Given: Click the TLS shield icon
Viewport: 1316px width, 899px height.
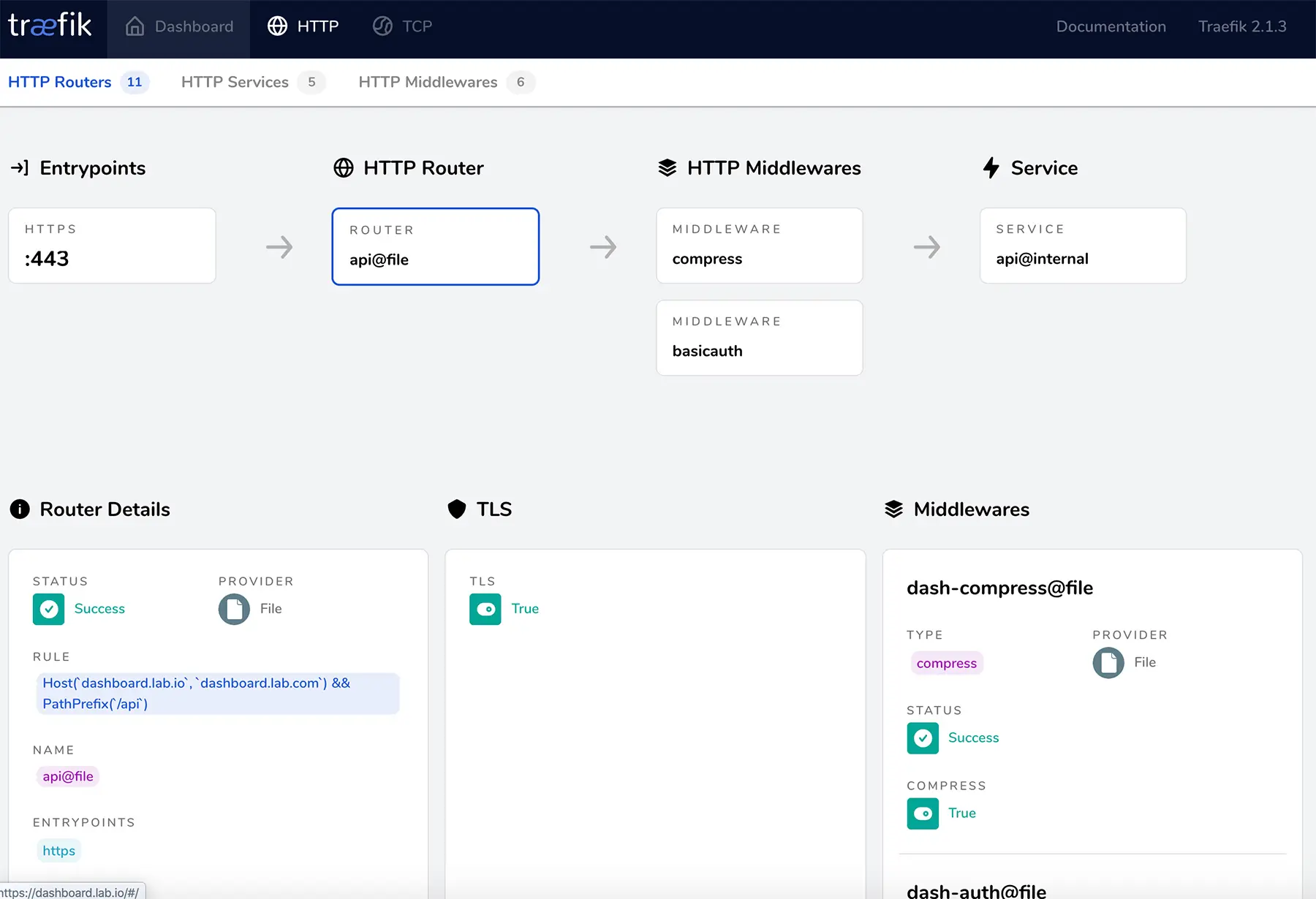Looking at the screenshot, I should click(x=457, y=509).
